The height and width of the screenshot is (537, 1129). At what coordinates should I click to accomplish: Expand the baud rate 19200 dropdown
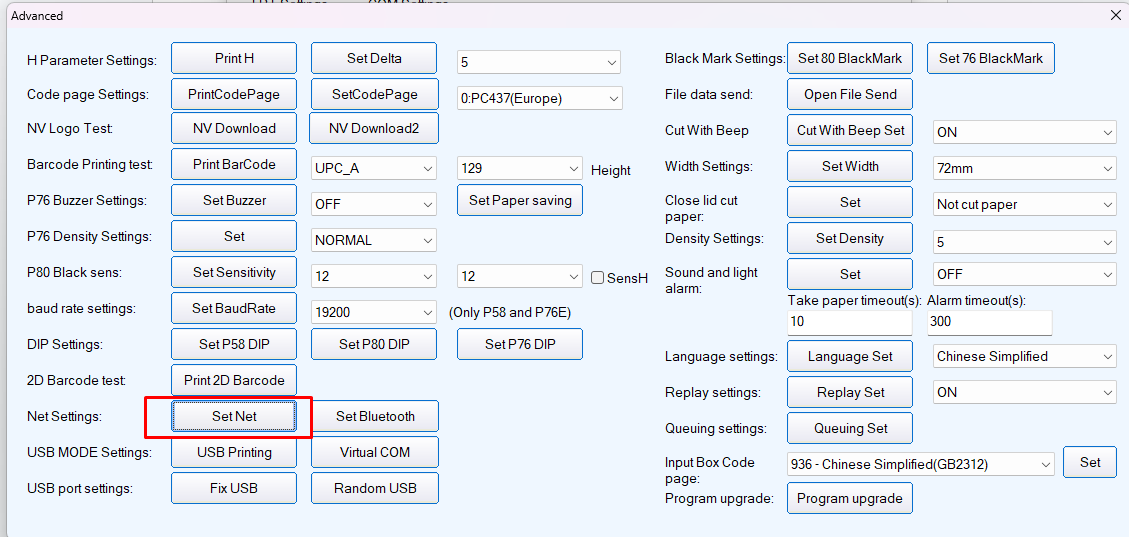tap(374, 312)
